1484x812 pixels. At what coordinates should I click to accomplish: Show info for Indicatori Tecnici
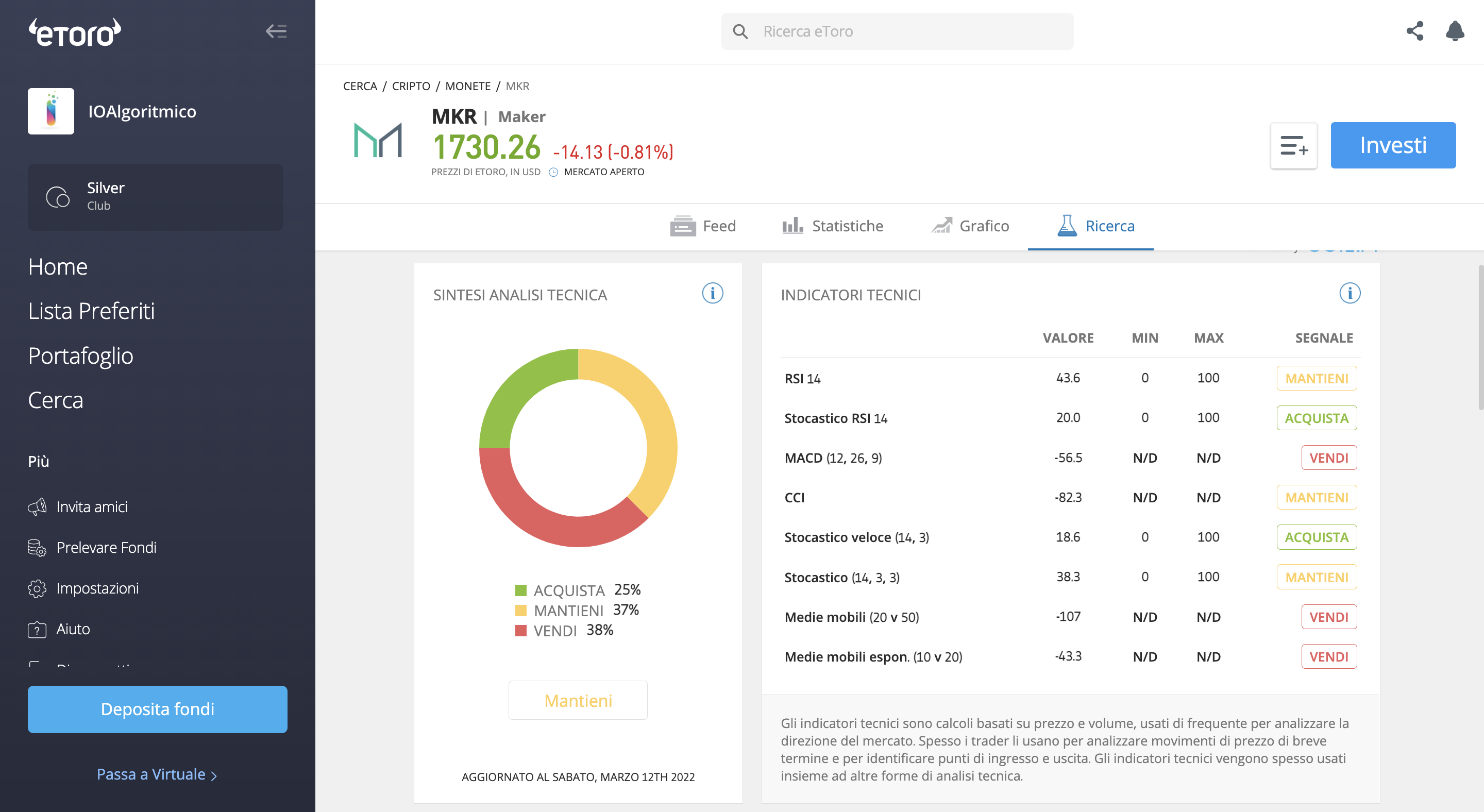click(x=1349, y=293)
